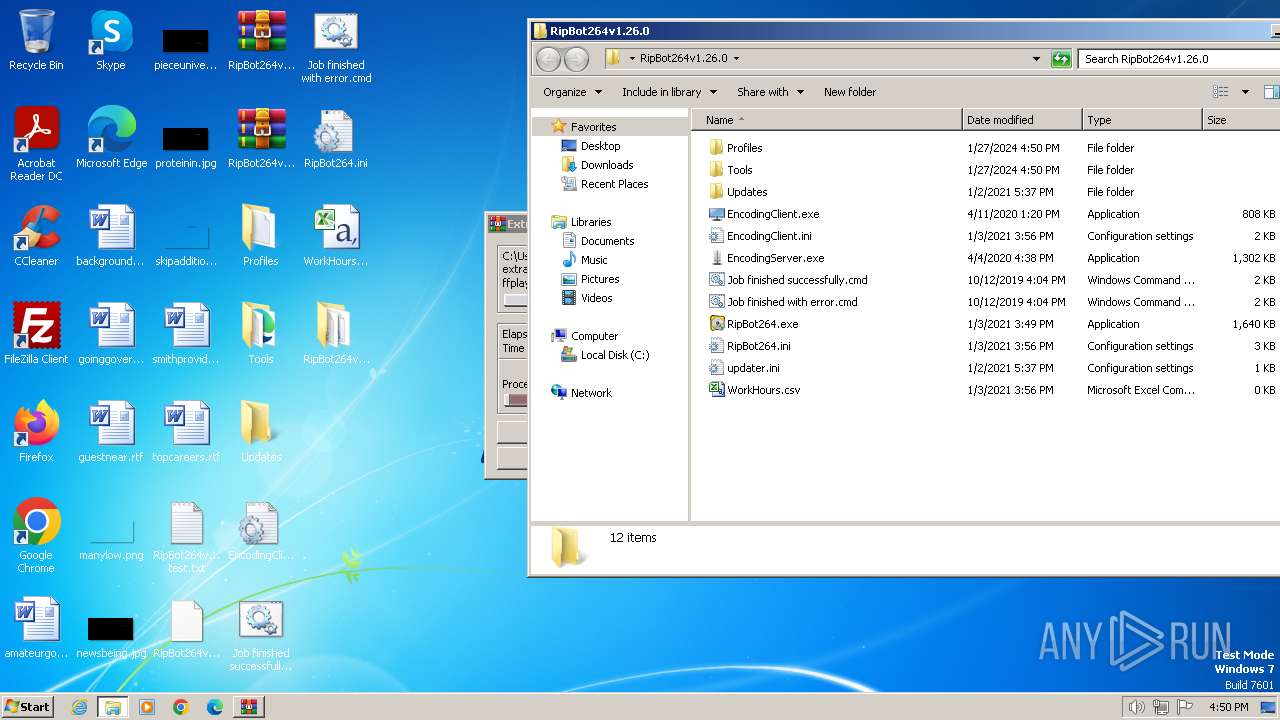This screenshot has height=720, width=1280.
Task: Refresh the folder with the green arrows button
Action: pos(1061,59)
